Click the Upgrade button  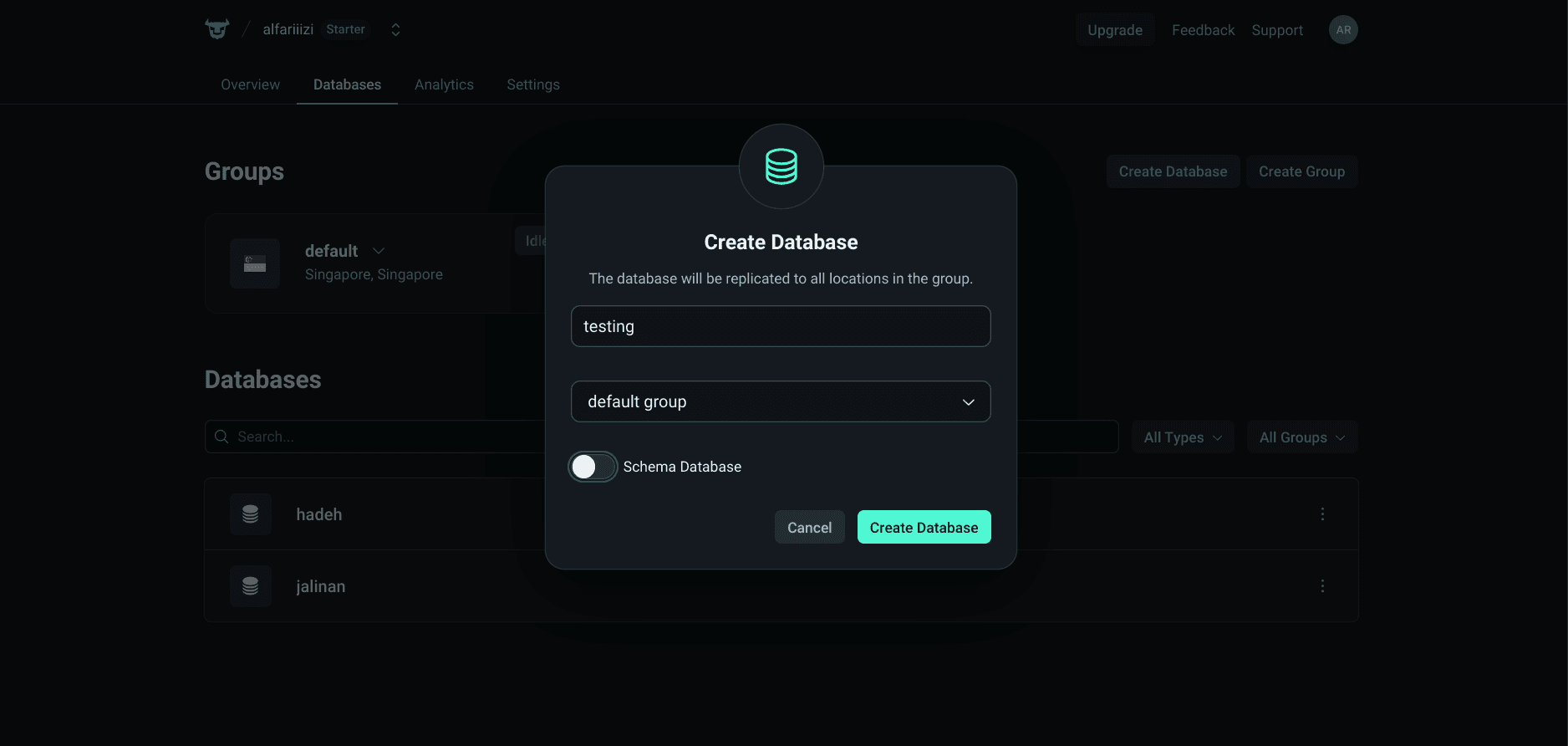coord(1115,30)
